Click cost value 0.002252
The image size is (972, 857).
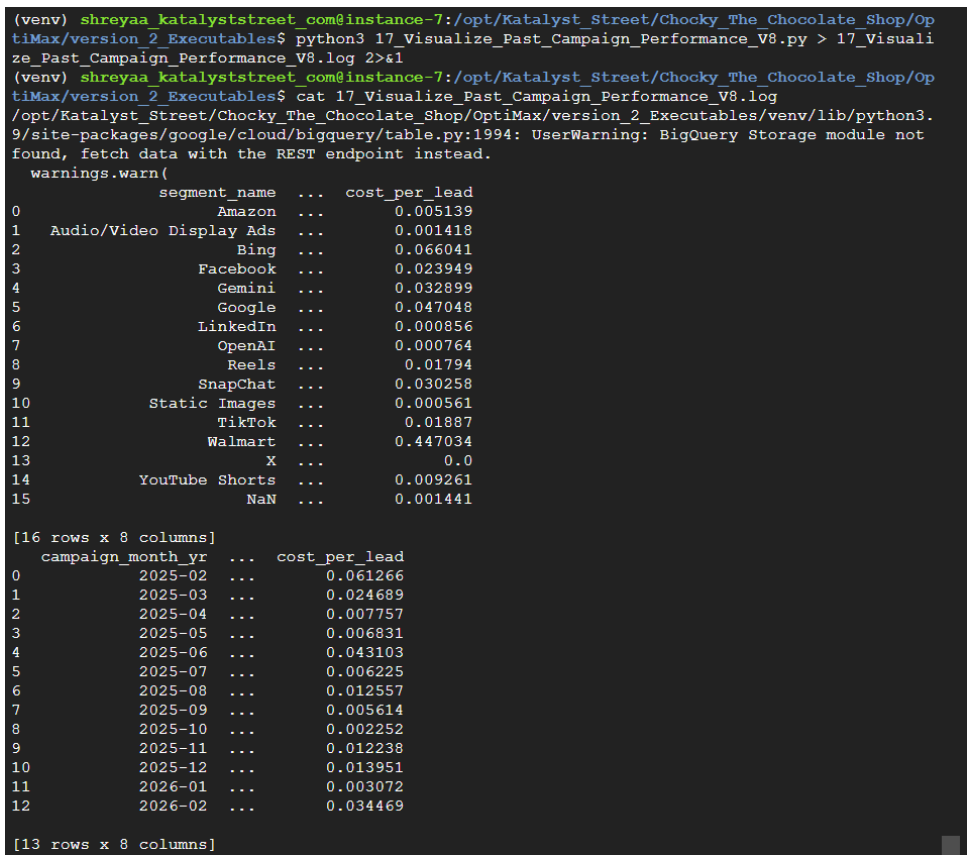(364, 730)
